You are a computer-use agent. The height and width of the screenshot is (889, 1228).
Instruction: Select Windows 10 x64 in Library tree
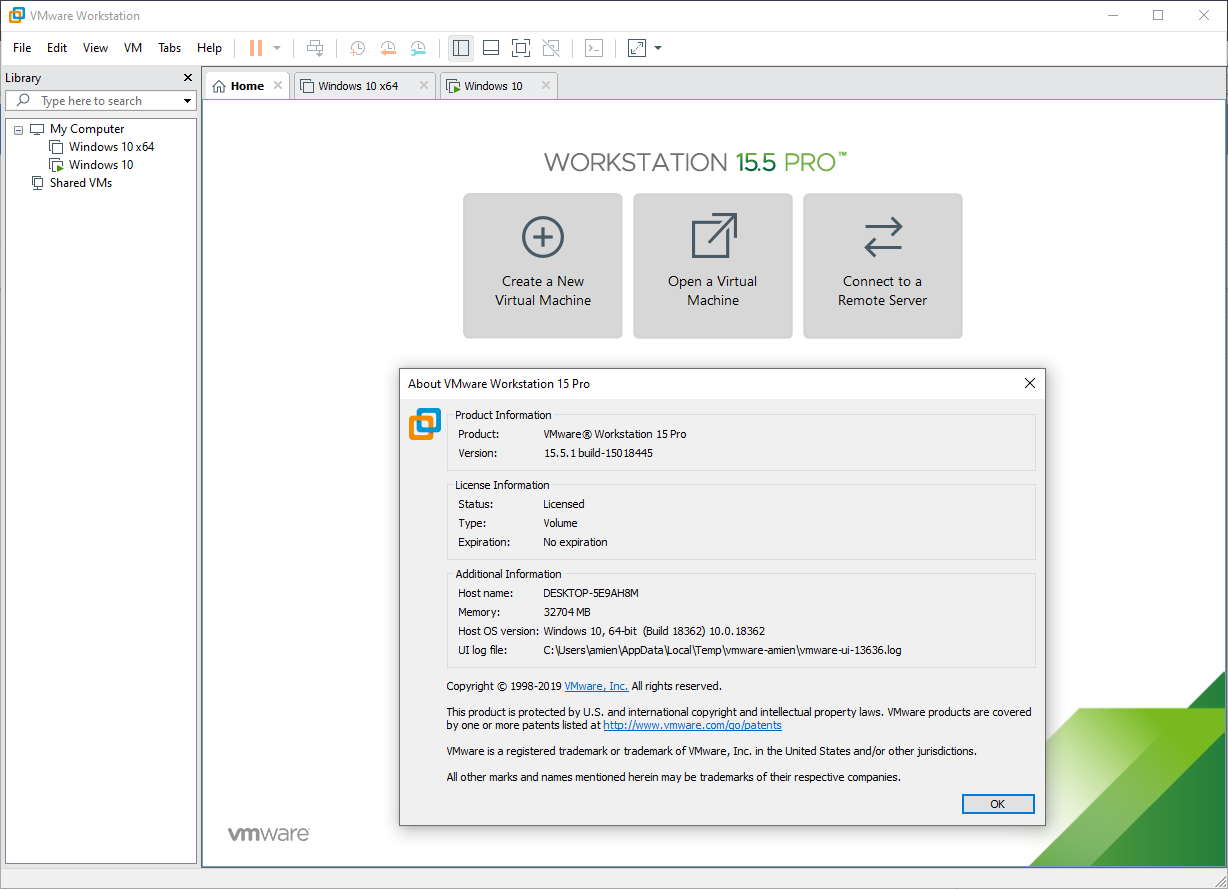pyautogui.click(x=111, y=147)
